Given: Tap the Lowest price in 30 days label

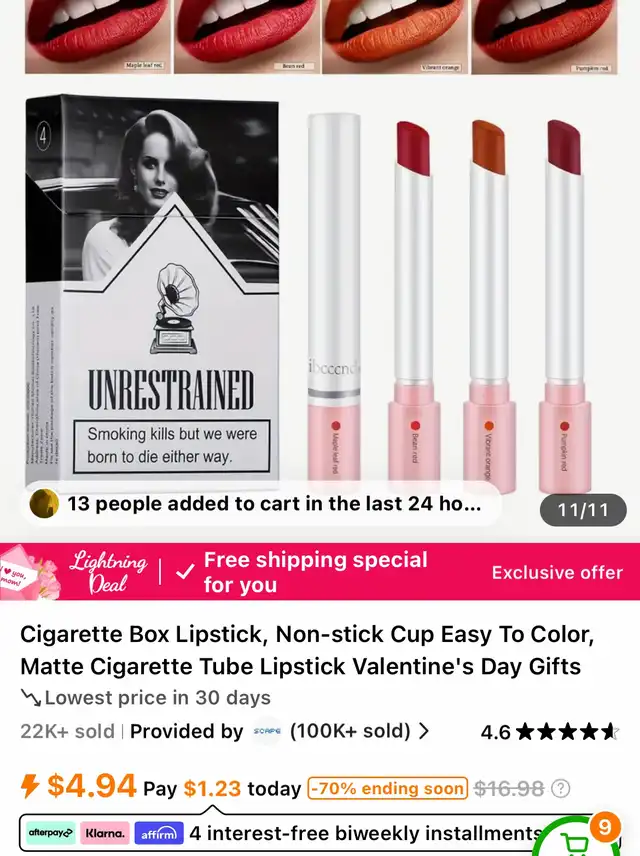Looking at the screenshot, I should pyautogui.click(x=157, y=698).
